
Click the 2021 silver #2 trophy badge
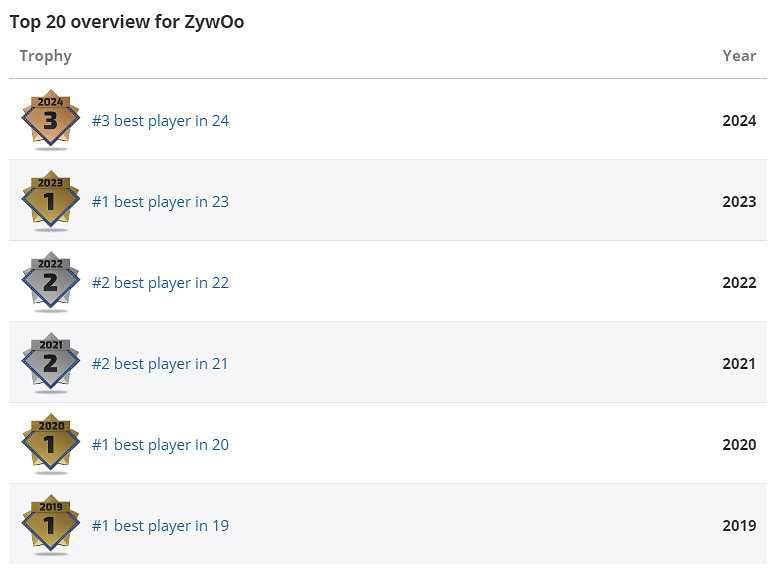50,363
